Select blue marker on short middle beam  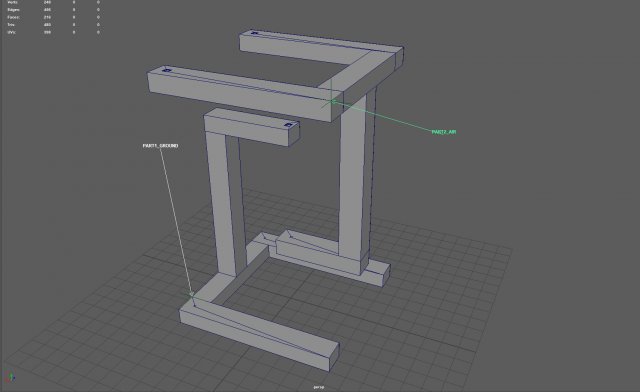[x=288, y=125]
